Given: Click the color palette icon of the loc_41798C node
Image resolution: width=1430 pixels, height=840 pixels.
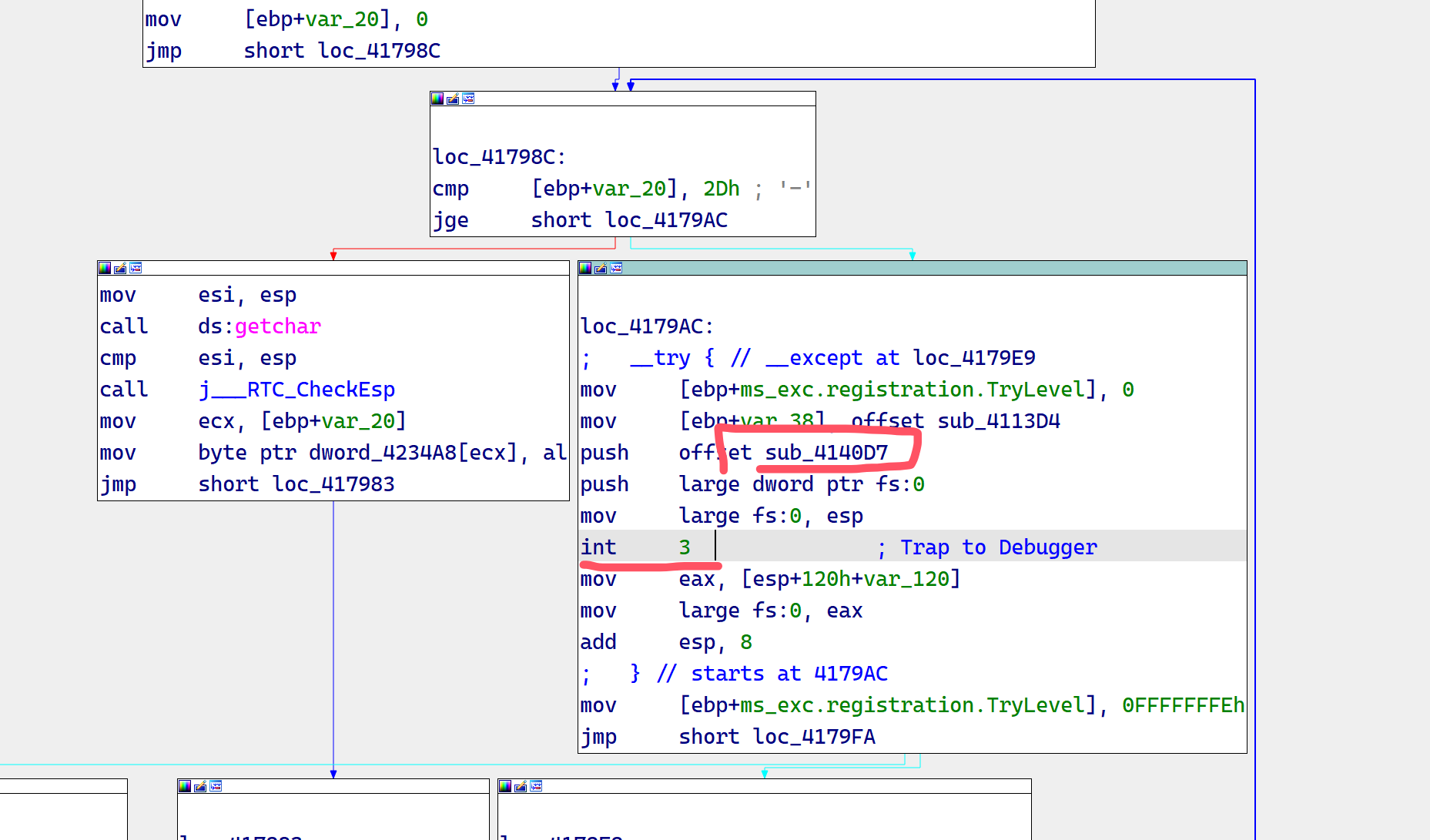Looking at the screenshot, I should pyautogui.click(x=437, y=99).
